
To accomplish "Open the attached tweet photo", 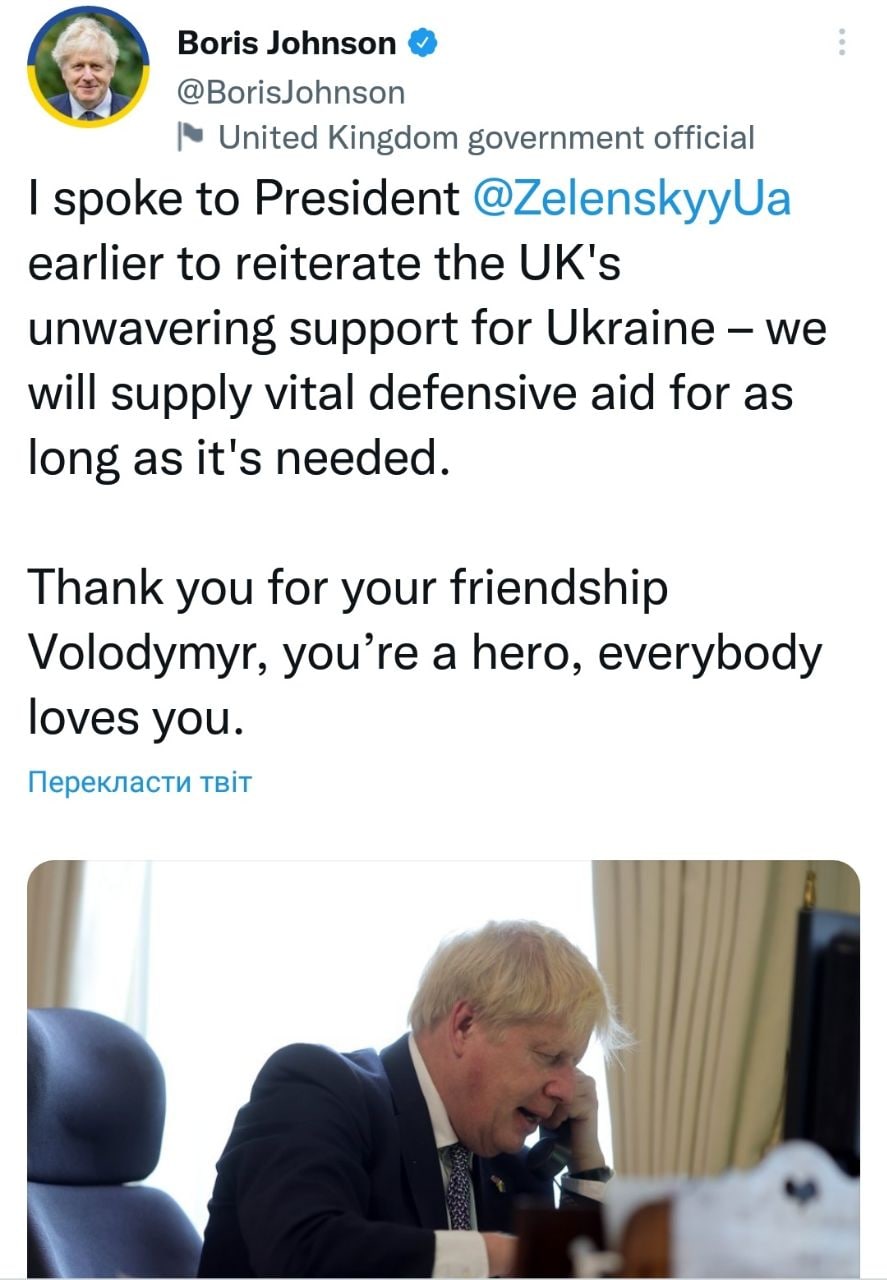I will [x=443, y=1068].
